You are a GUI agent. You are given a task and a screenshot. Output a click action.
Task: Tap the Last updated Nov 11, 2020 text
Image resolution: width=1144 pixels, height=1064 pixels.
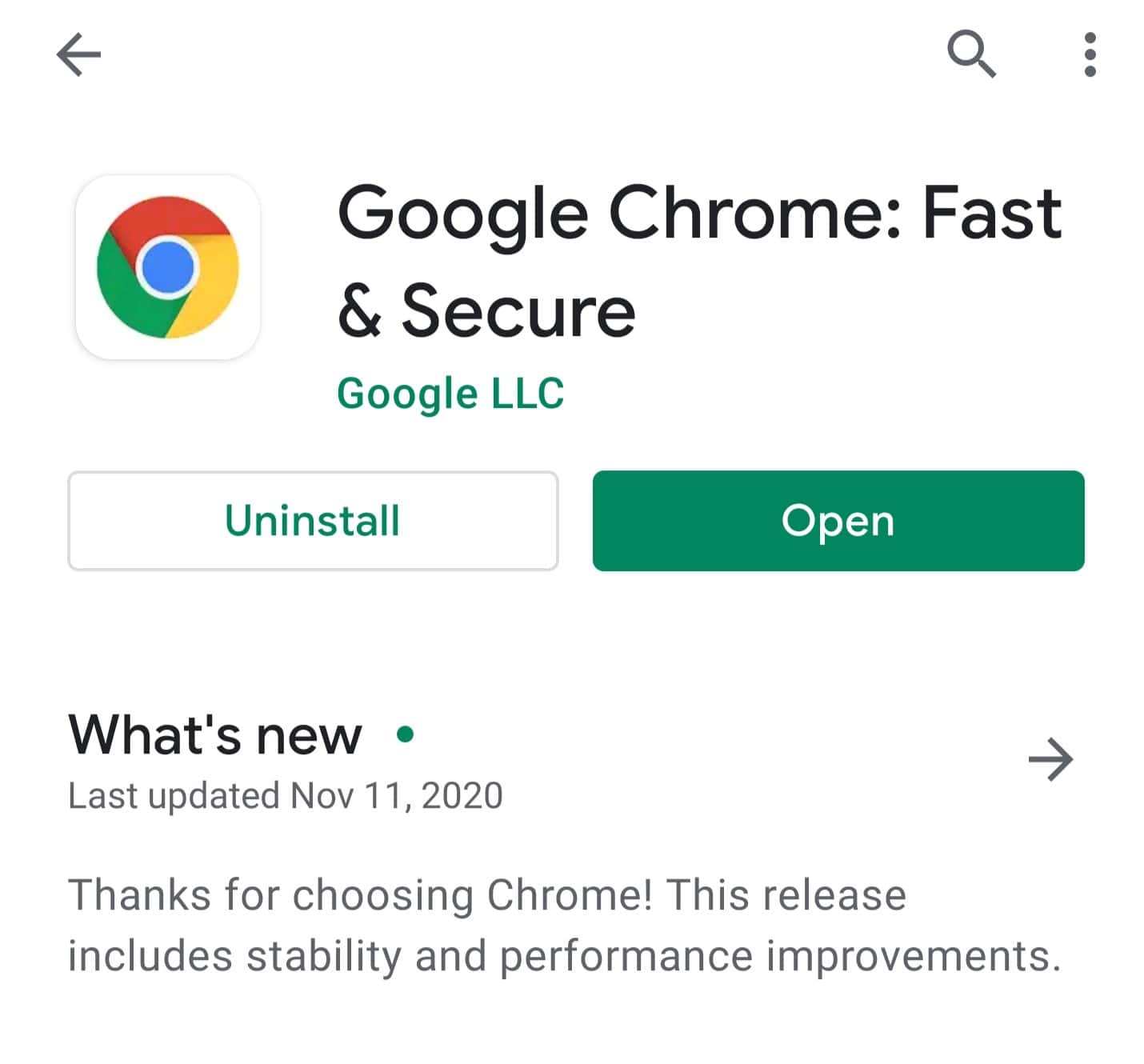[x=286, y=796]
